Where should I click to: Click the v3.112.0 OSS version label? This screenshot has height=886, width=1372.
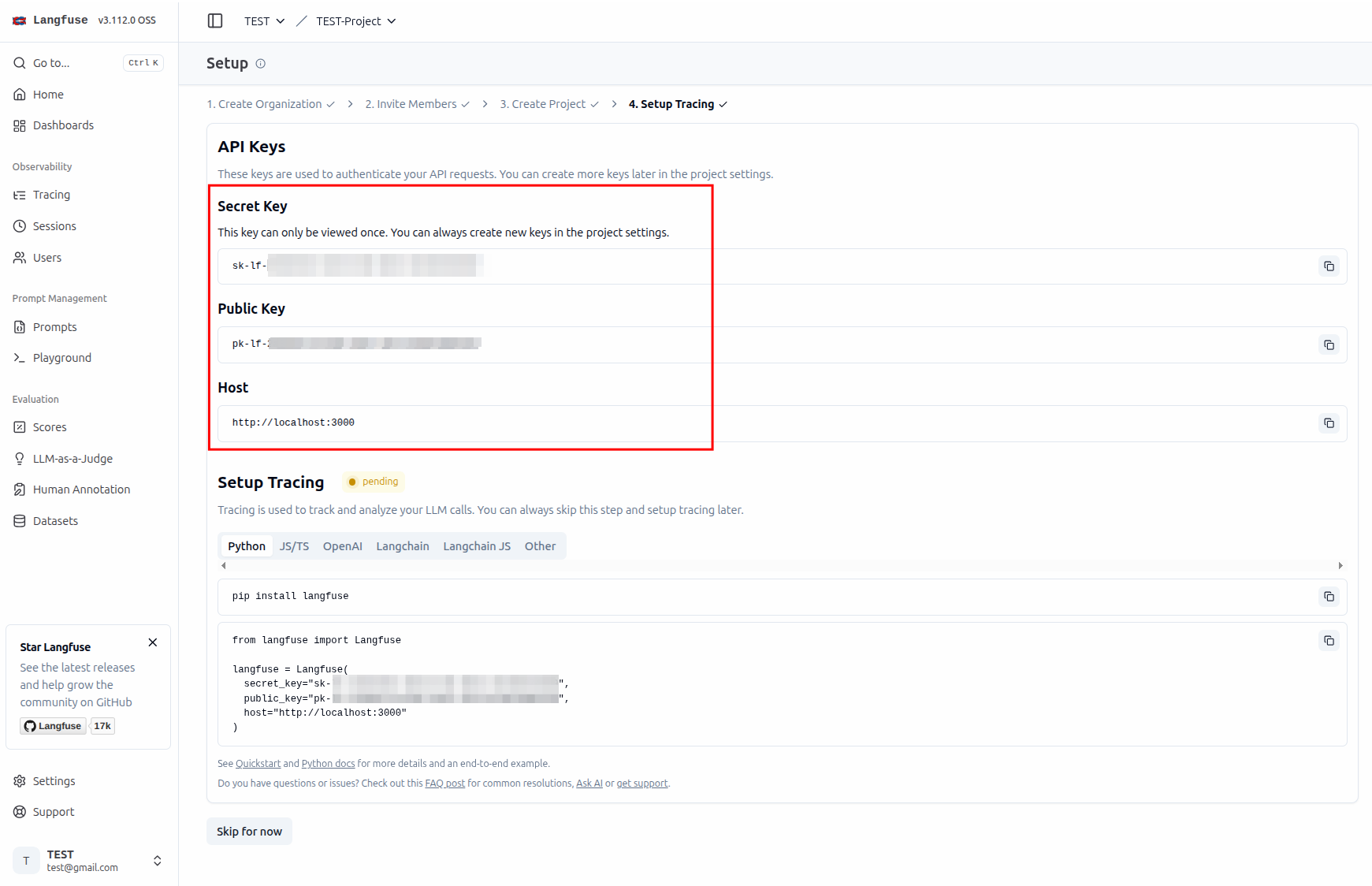(127, 20)
